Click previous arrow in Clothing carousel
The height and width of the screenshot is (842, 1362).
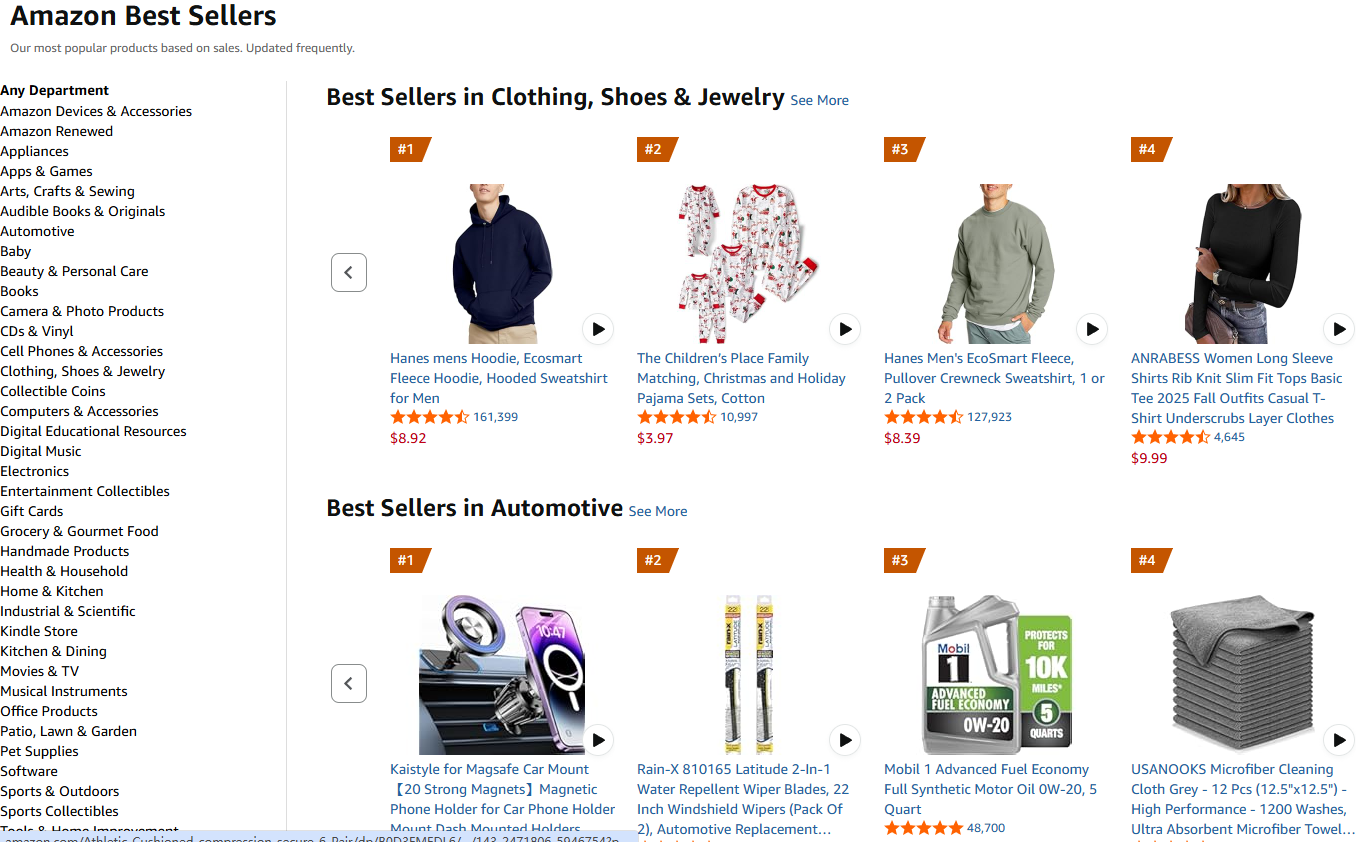349,272
